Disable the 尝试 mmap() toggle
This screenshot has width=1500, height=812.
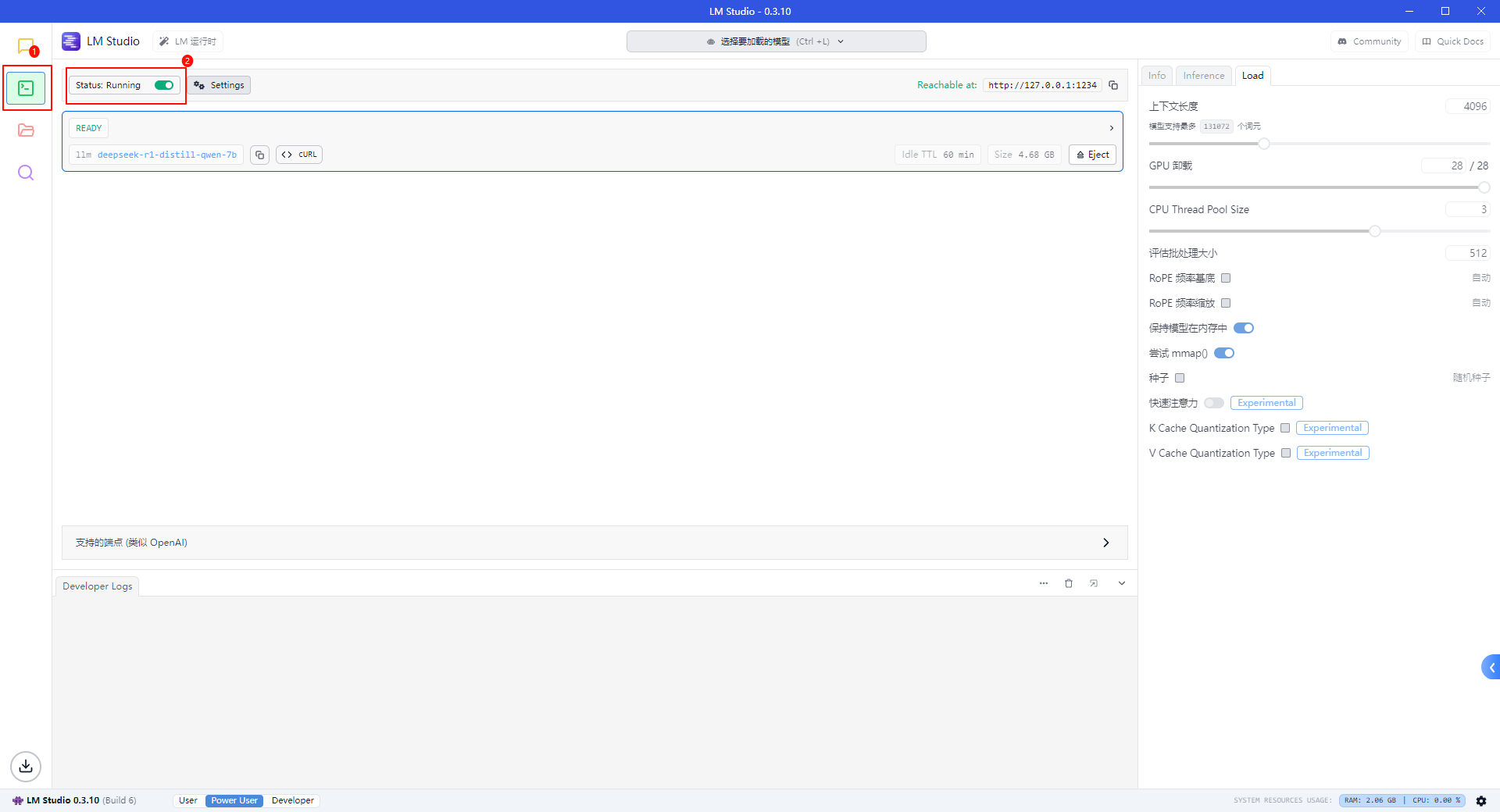[x=1224, y=353]
